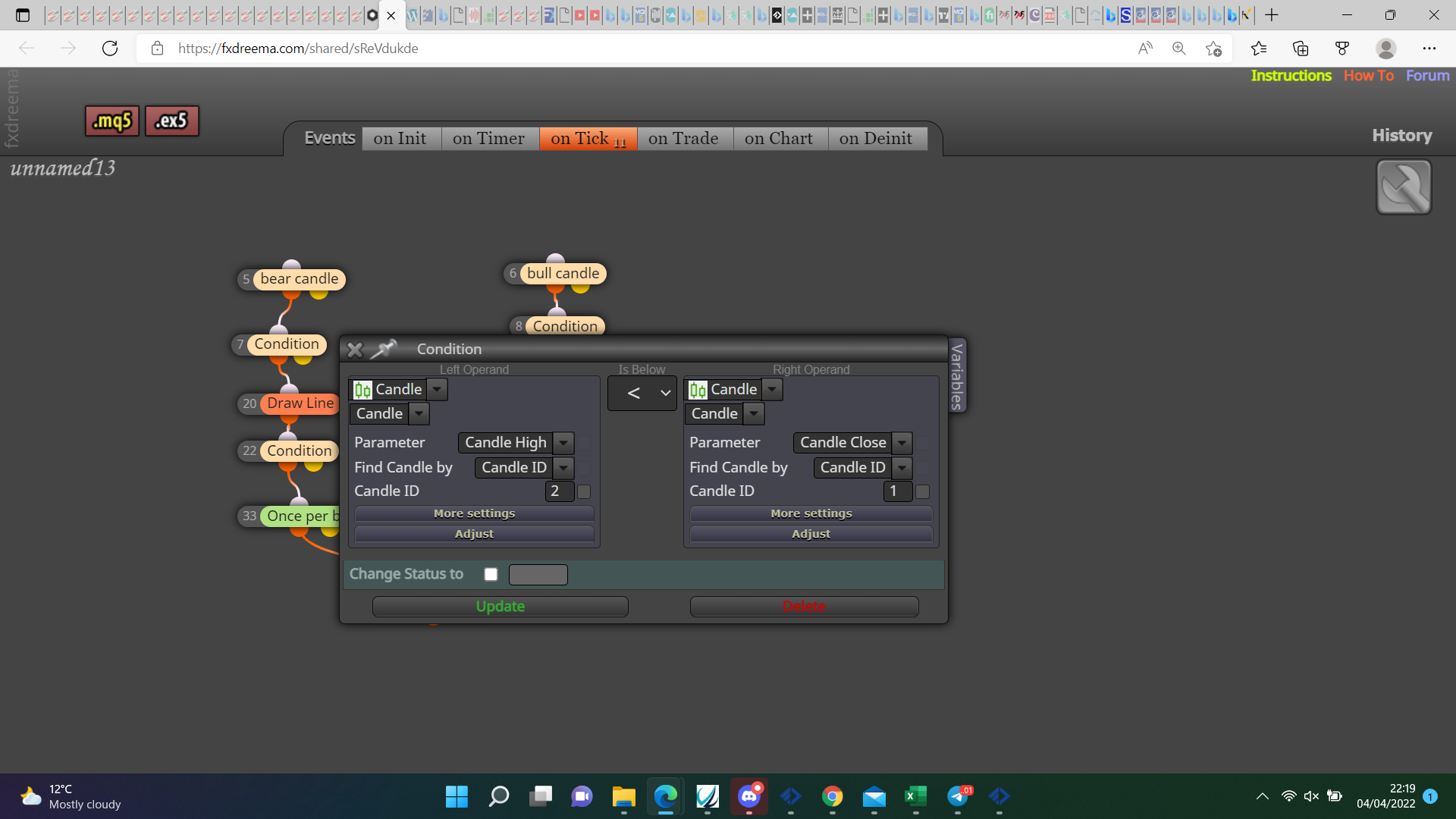Open Windows Start menu
This screenshot has height=819, width=1456.
457,796
